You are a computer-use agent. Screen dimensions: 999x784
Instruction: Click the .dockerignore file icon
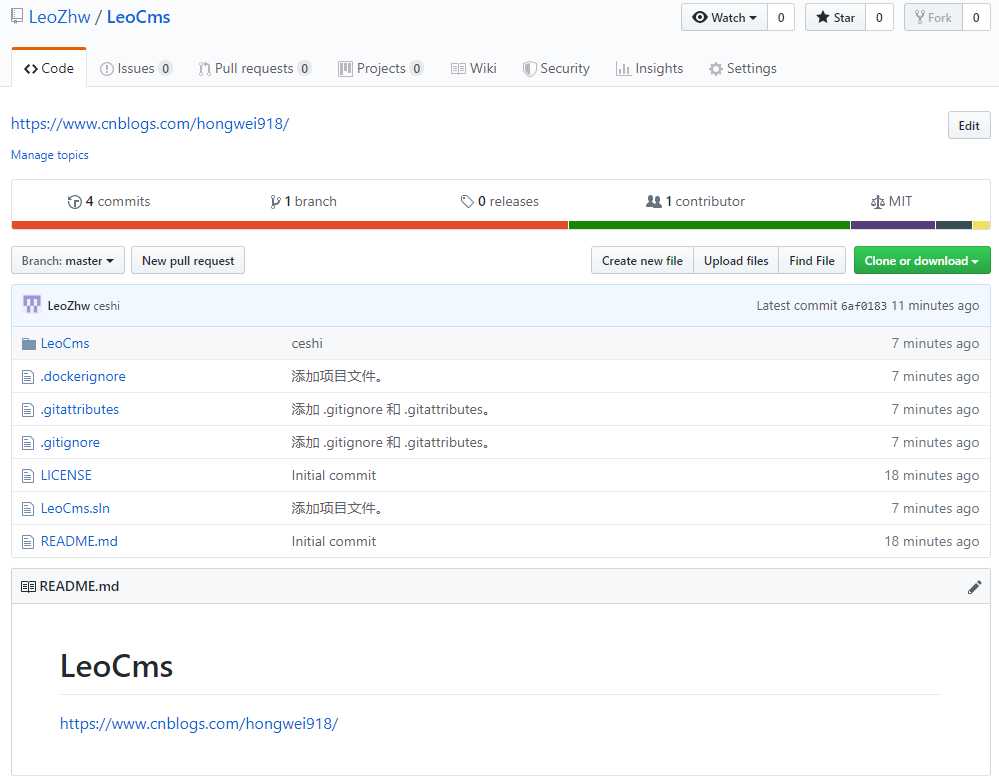coord(28,377)
